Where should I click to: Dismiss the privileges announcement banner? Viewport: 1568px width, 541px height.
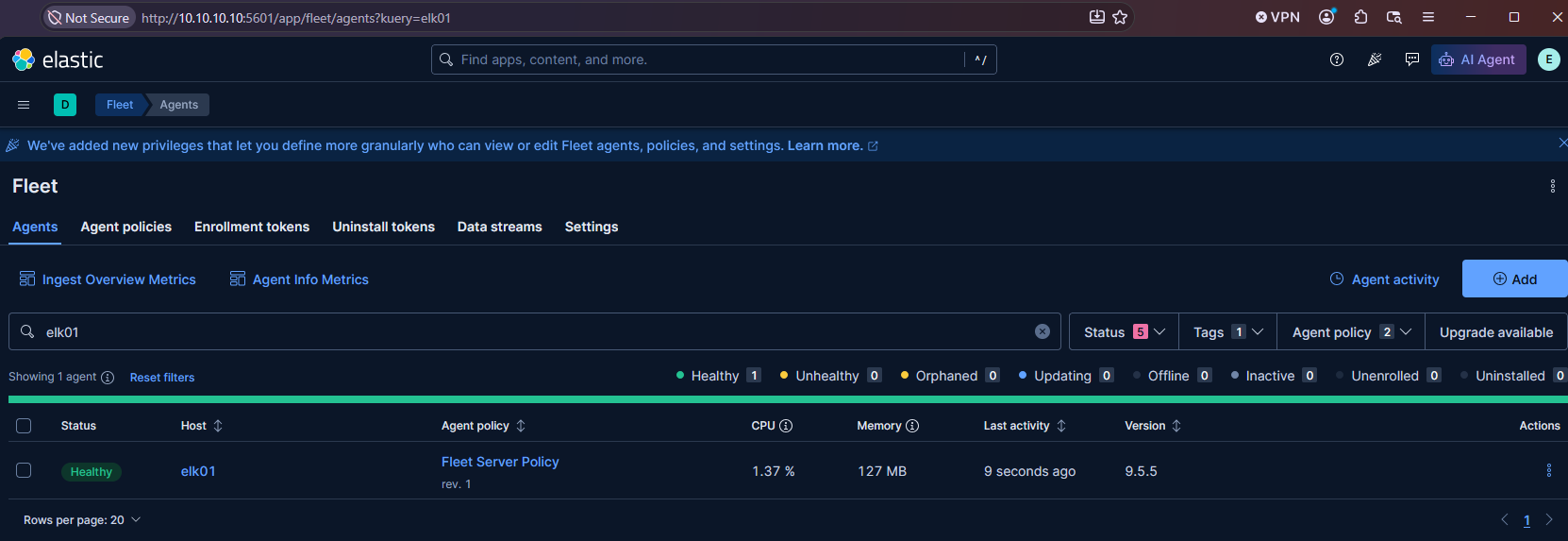tap(1562, 144)
